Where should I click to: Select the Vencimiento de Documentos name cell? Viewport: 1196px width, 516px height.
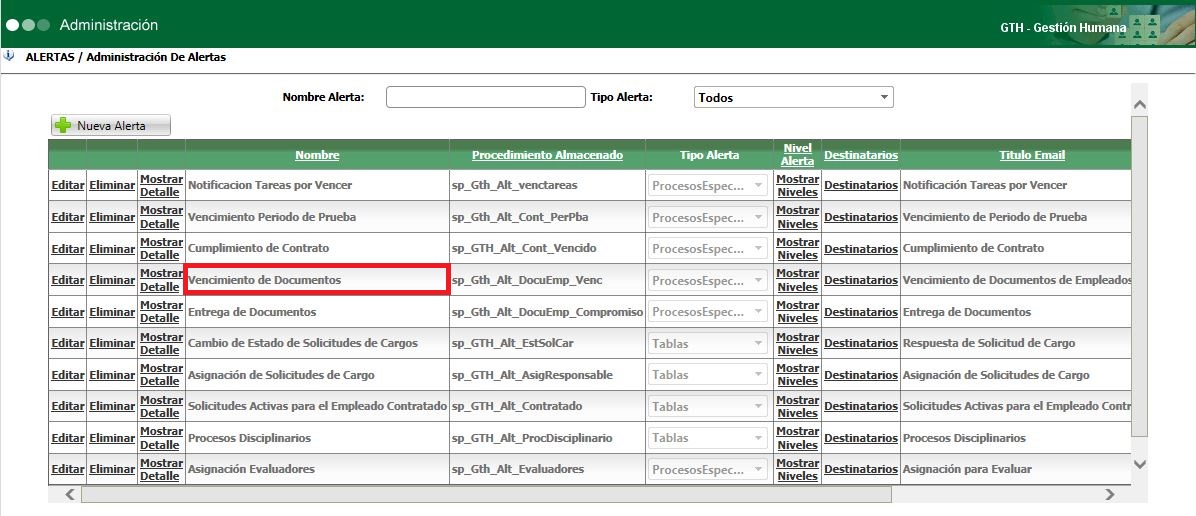316,280
